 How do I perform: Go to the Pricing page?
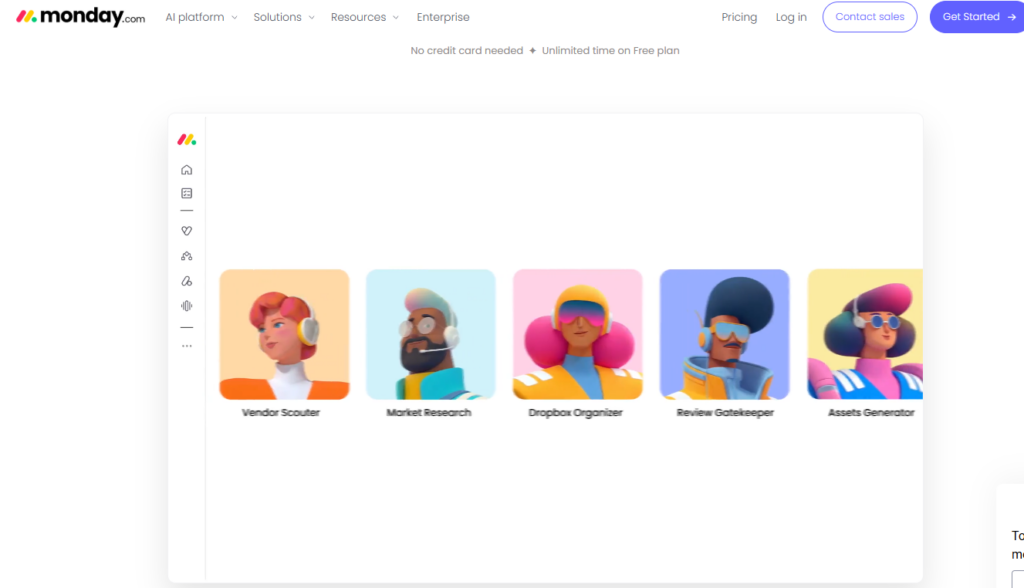[739, 17]
